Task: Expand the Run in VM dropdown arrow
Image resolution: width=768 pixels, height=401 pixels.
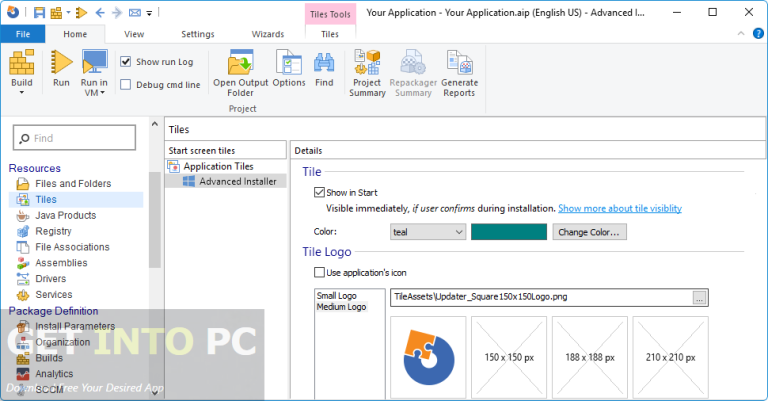Action: coord(102,93)
